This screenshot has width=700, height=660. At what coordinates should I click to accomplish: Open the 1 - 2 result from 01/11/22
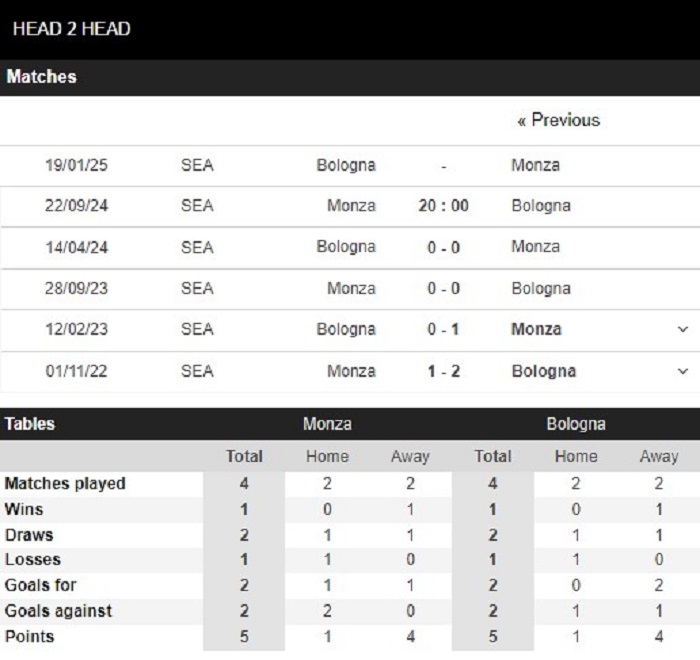click(x=443, y=371)
